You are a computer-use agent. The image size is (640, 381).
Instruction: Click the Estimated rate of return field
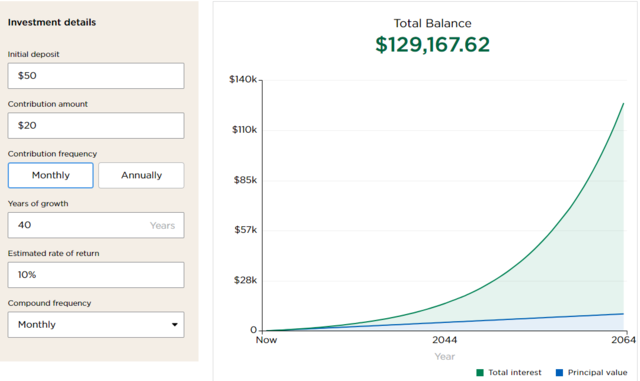(96, 275)
